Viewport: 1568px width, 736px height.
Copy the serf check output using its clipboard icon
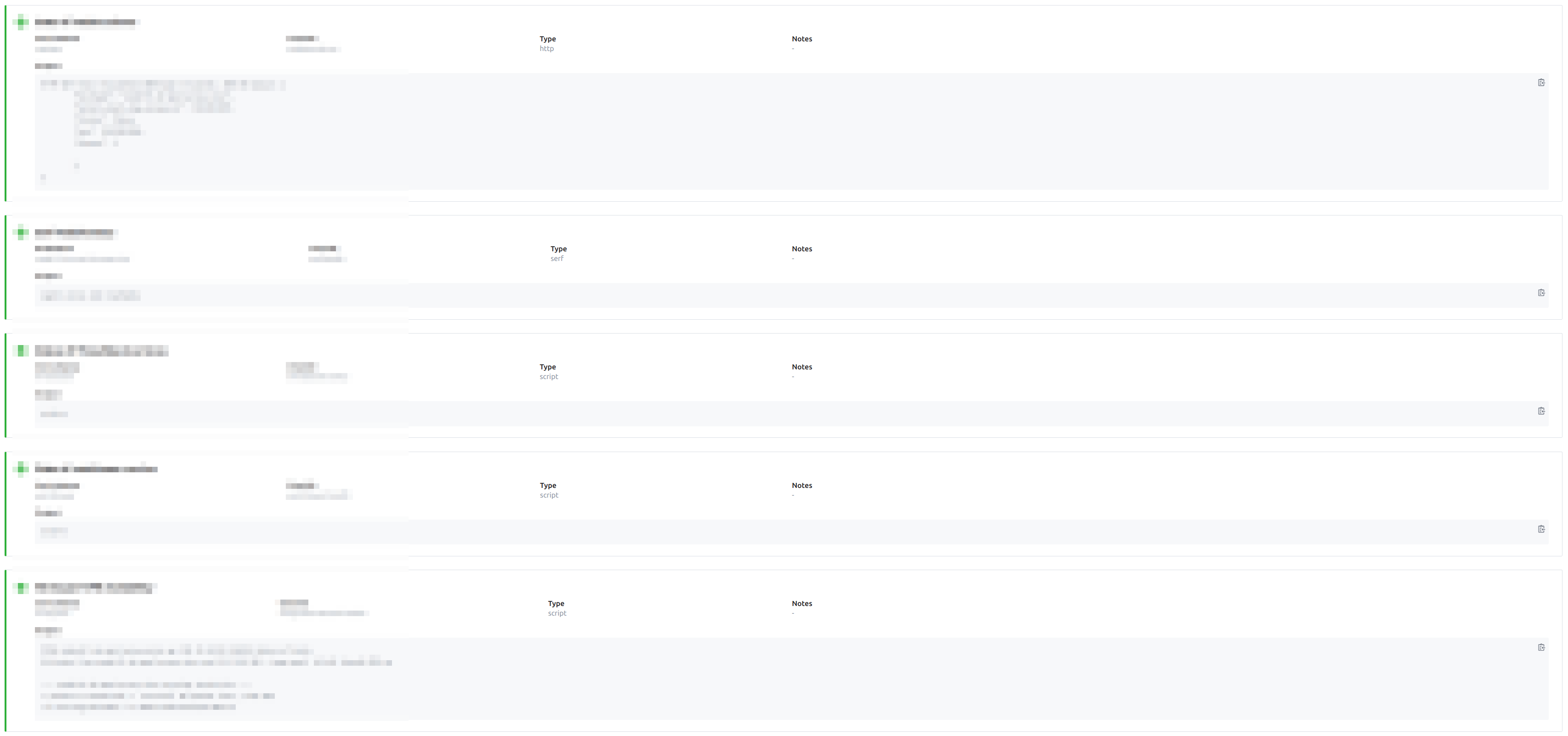pyautogui.click(x=1542, y=292)
